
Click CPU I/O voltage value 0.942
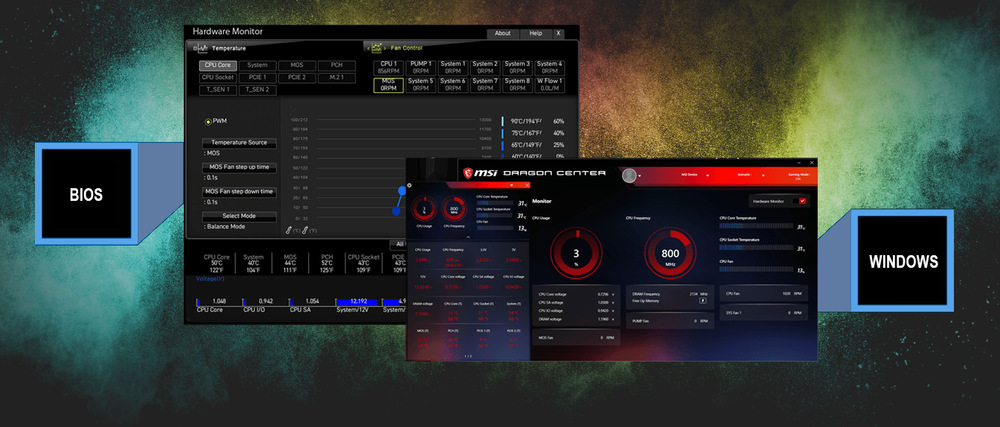point(266,301)
